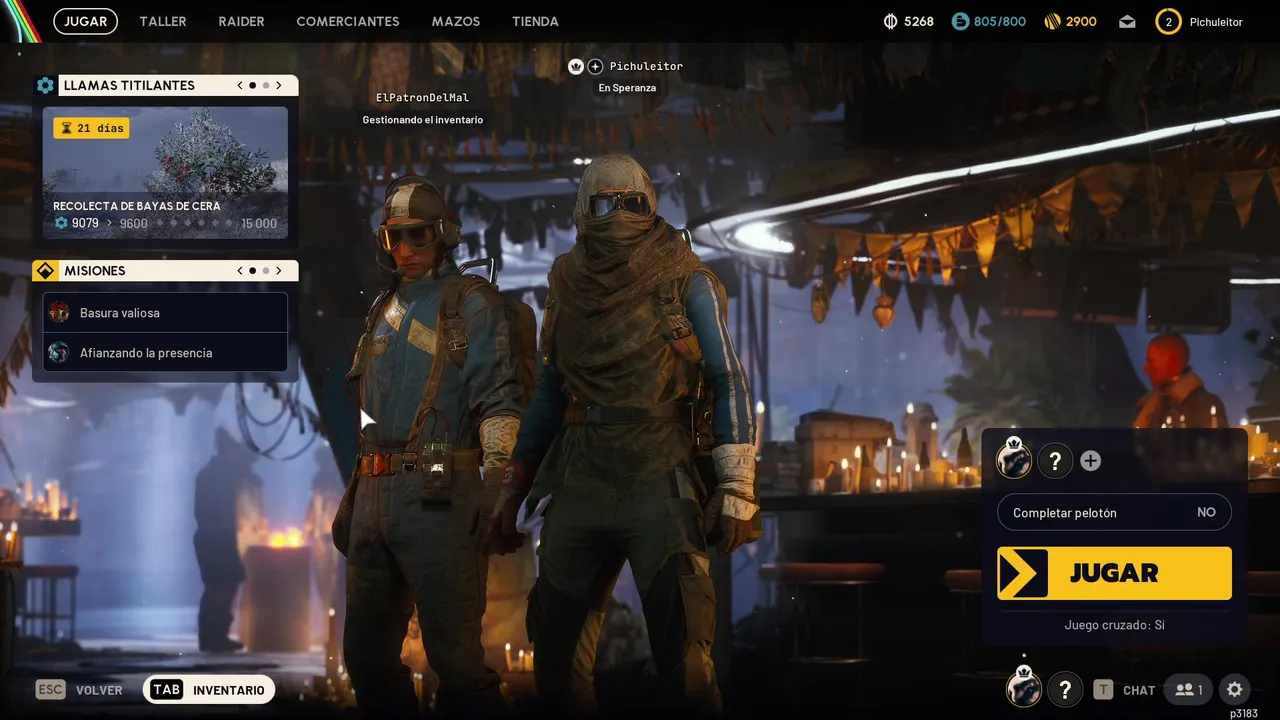Image resolution: width=1280 pixels, height=720 pixels.
Task: Open the friends list showing 1
Action: 1188,690
